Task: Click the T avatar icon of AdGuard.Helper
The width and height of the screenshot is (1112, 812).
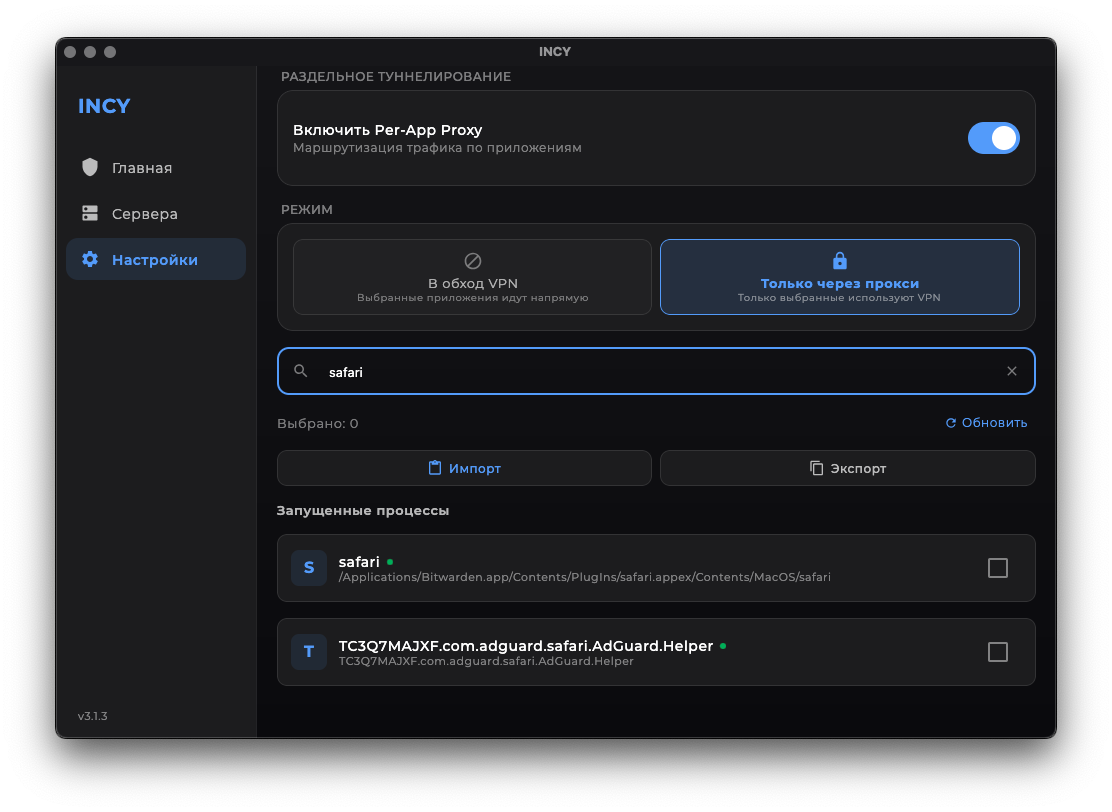Action: (308, 652)
